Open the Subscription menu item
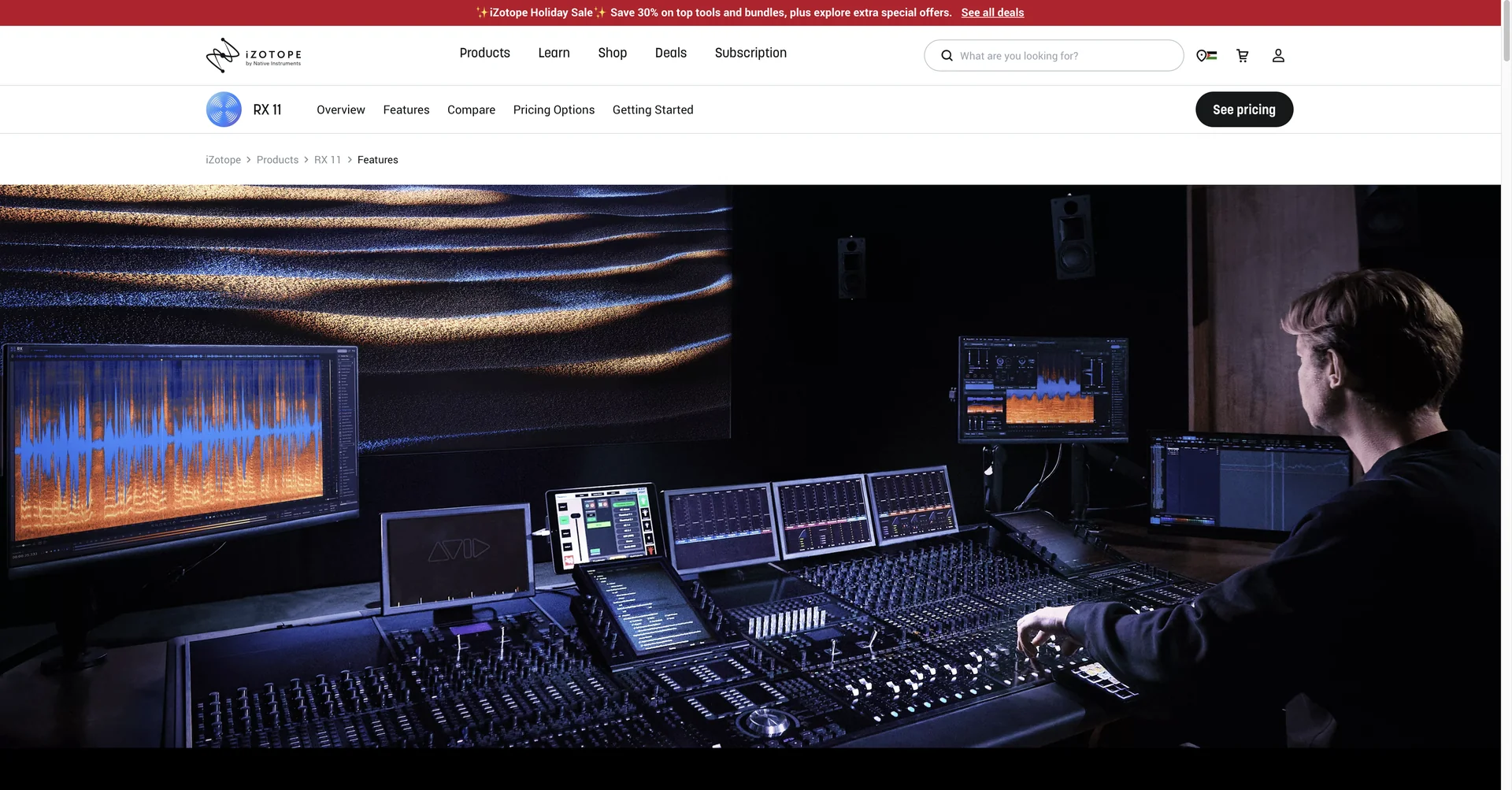 pyautogui.click(x=750, y=53)
